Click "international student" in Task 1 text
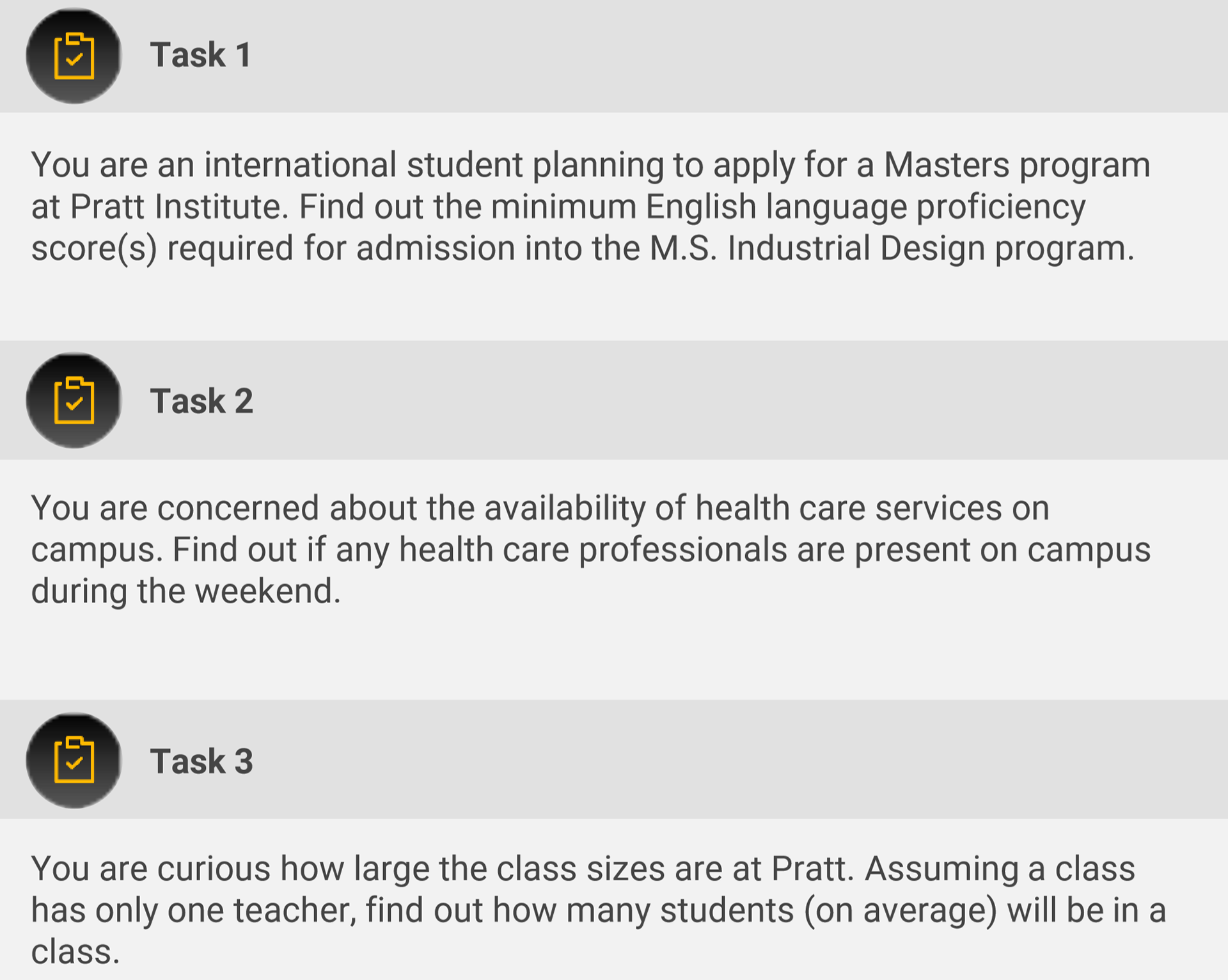This screenshot has height=980, width=1228. [x=363, y=165]
